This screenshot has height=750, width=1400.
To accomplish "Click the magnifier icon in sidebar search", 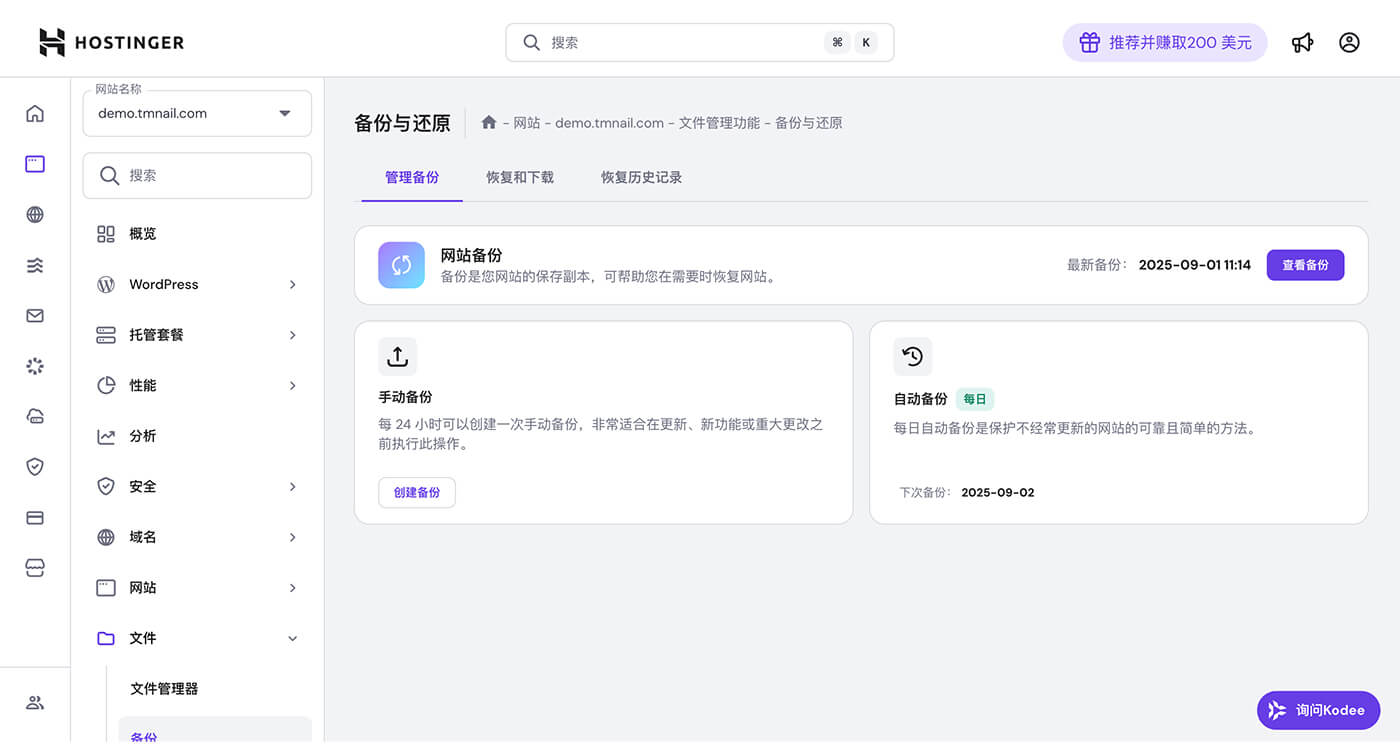I will click(110, 175).
